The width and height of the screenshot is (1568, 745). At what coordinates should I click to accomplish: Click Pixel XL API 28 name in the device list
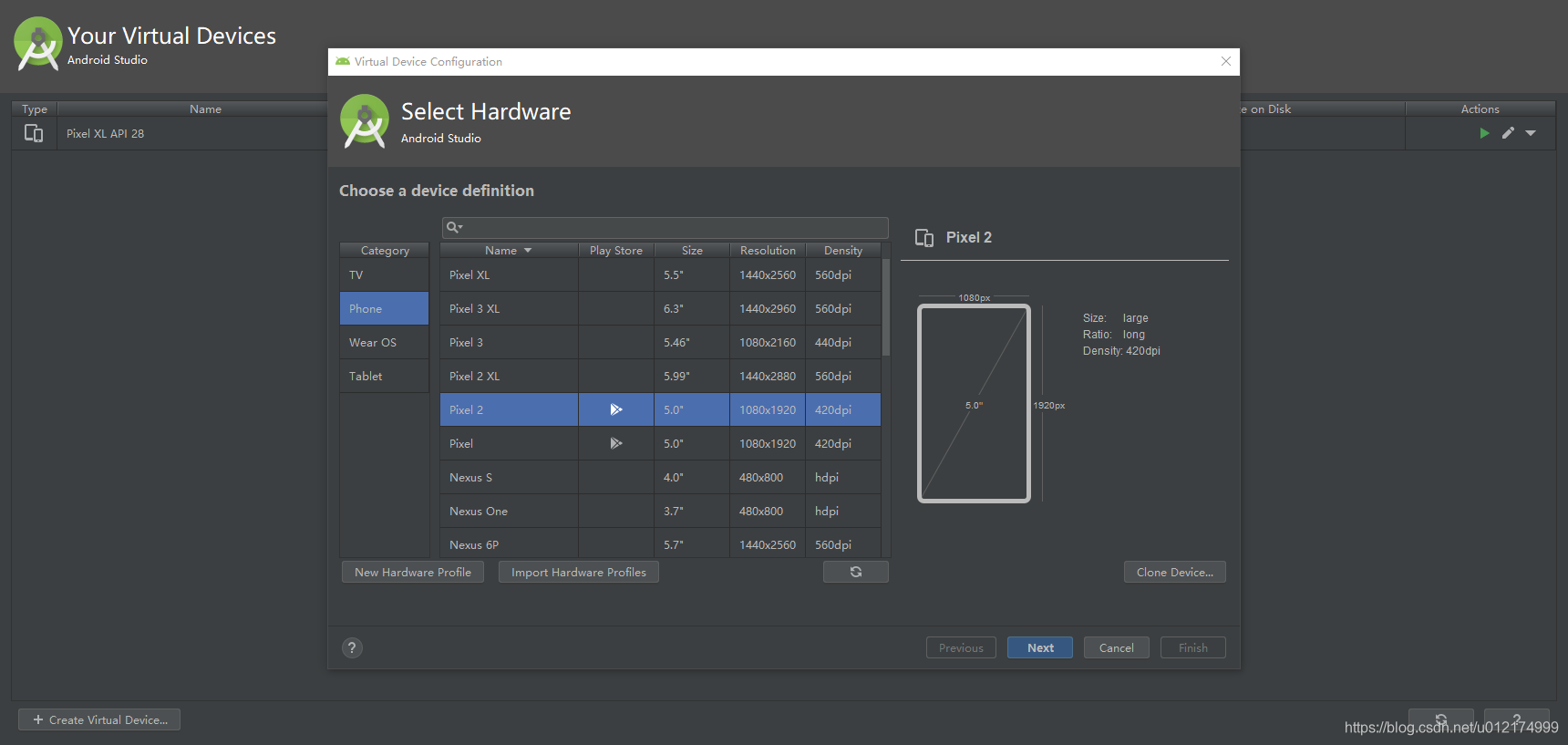(x=105, y=133)
